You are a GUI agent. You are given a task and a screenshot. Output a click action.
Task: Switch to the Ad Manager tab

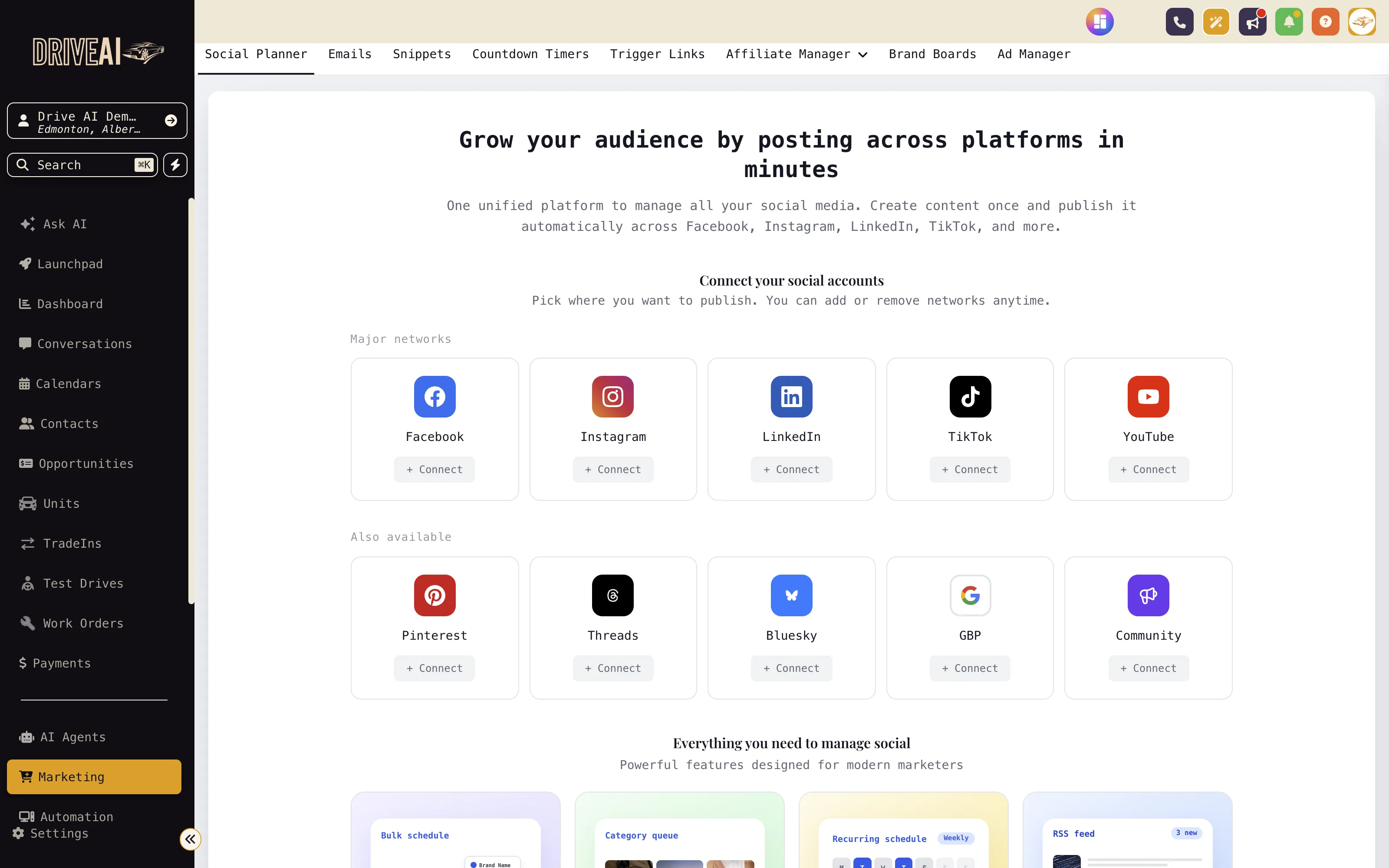pos(1034,54)
